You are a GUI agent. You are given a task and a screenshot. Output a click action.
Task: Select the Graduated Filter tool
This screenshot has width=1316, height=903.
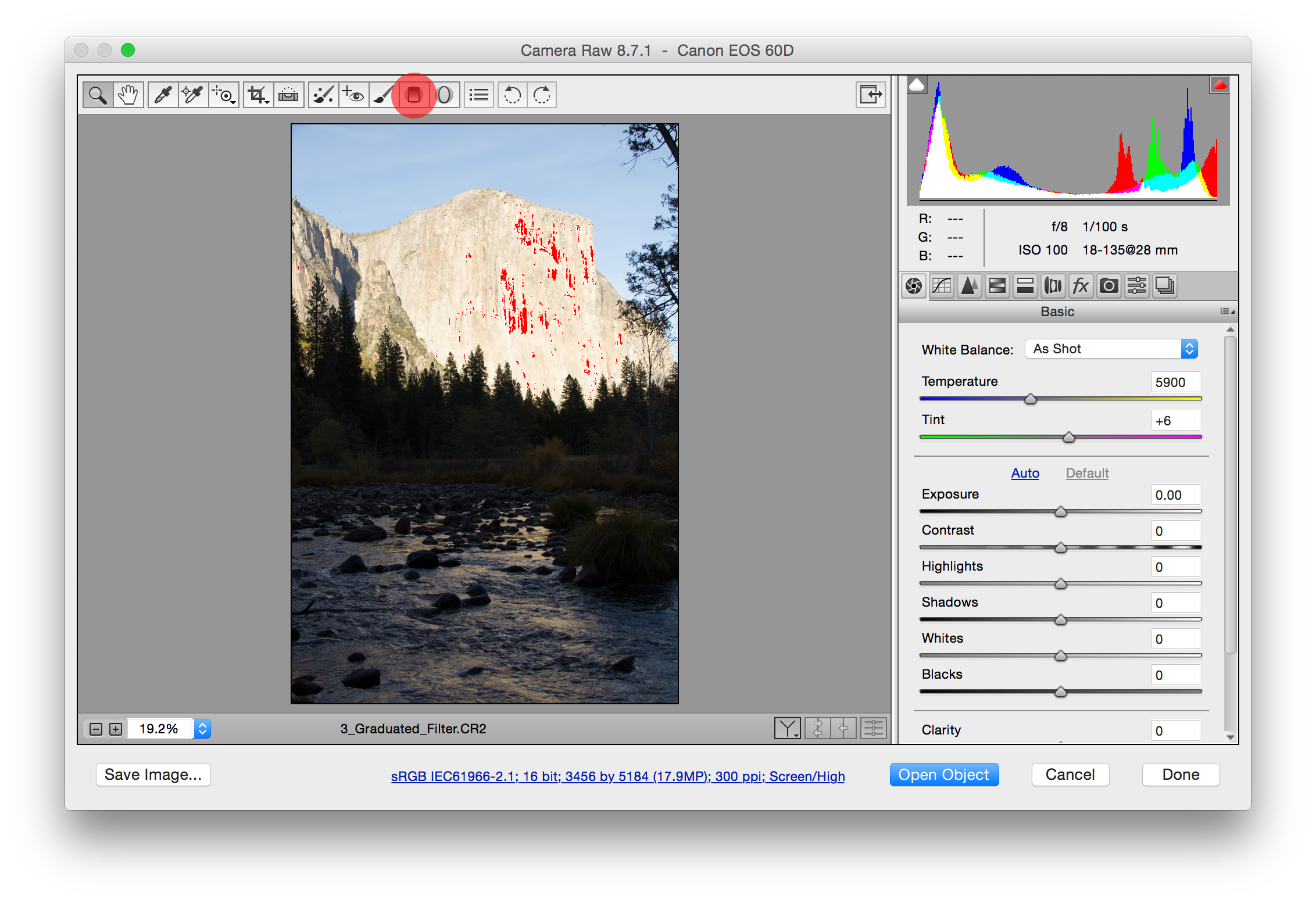click(414, 95)
